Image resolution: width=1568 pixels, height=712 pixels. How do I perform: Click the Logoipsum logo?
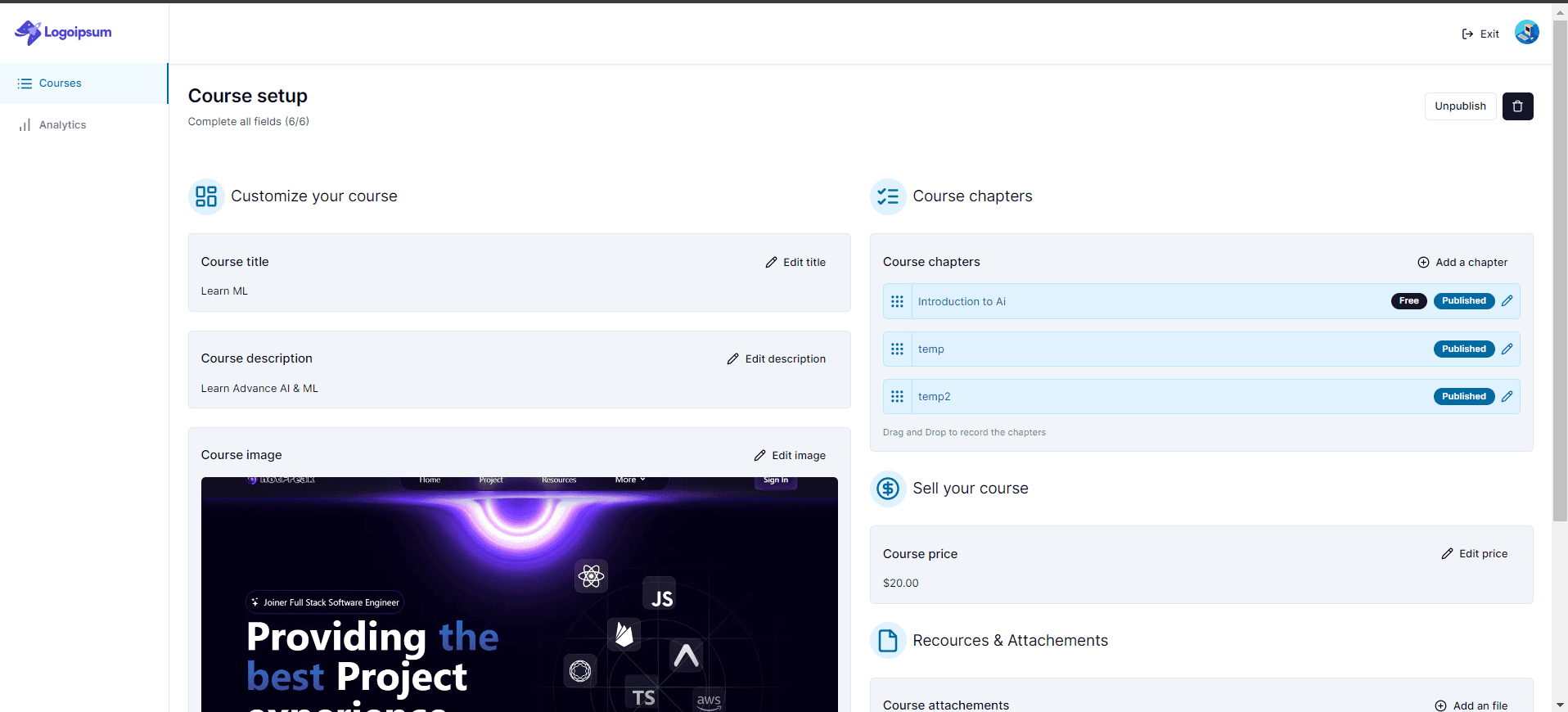[x=63, y=33]
